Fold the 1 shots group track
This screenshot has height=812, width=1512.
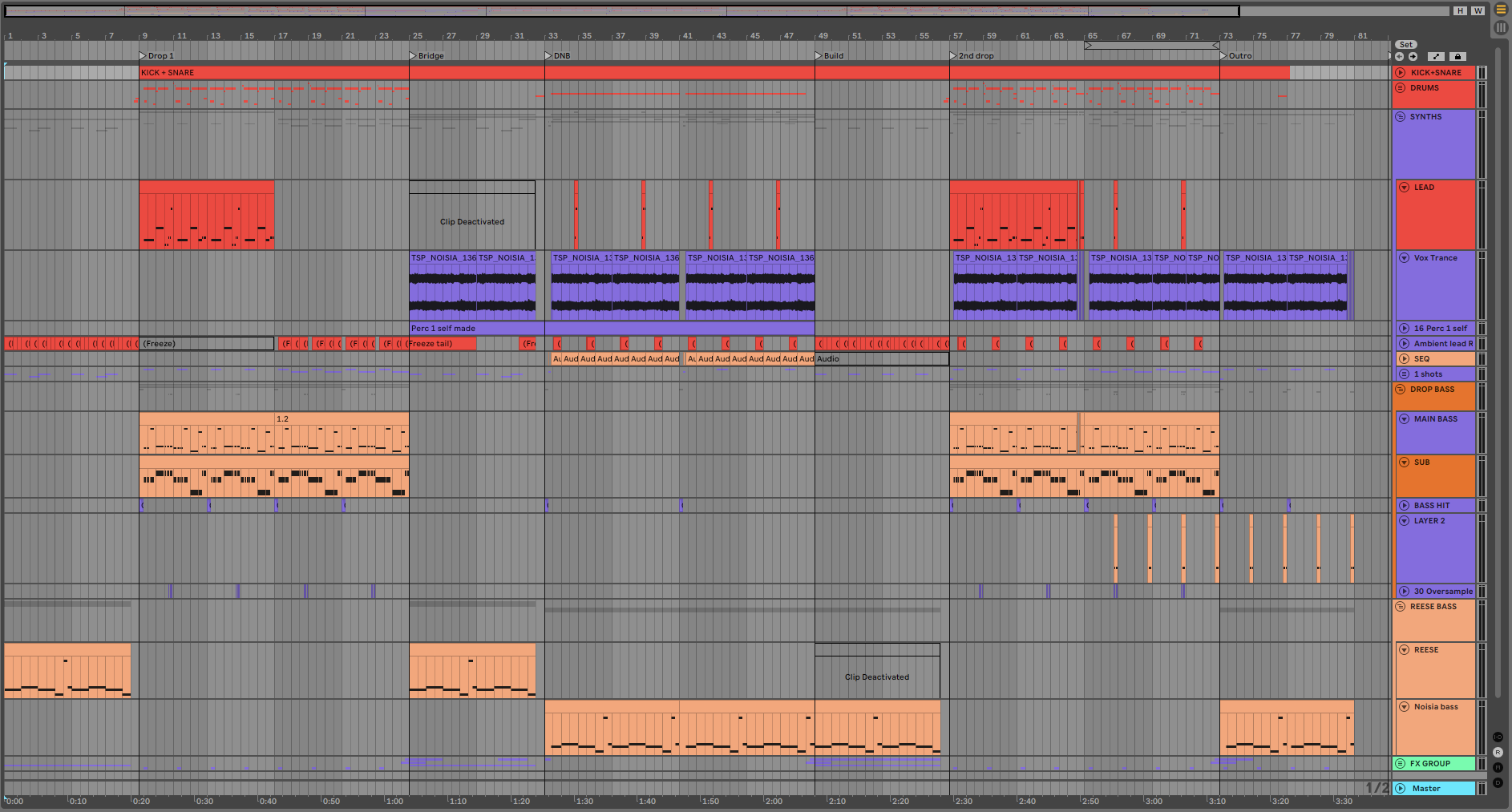(x=1404, y=374)
